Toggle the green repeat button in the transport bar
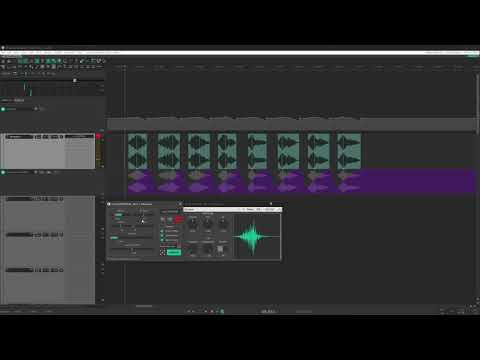This screenshot has width=480, height=360. point(222,311)
